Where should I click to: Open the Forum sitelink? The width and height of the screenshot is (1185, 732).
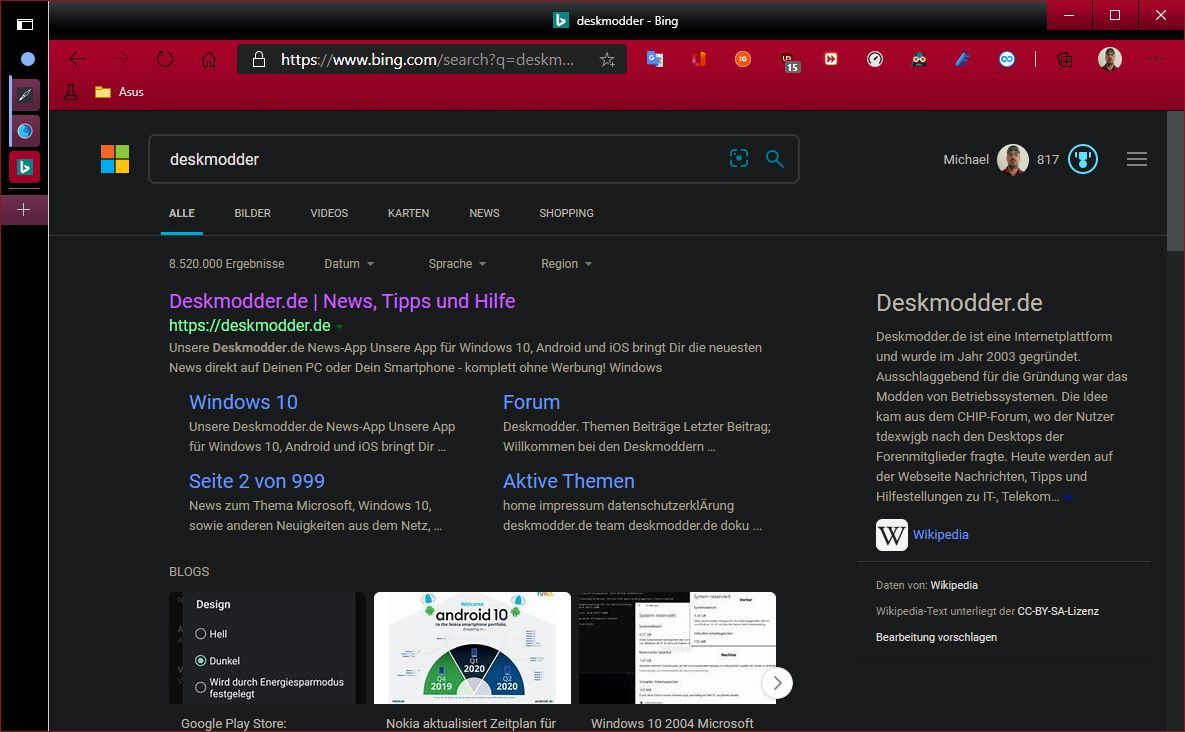coord(531,402)
